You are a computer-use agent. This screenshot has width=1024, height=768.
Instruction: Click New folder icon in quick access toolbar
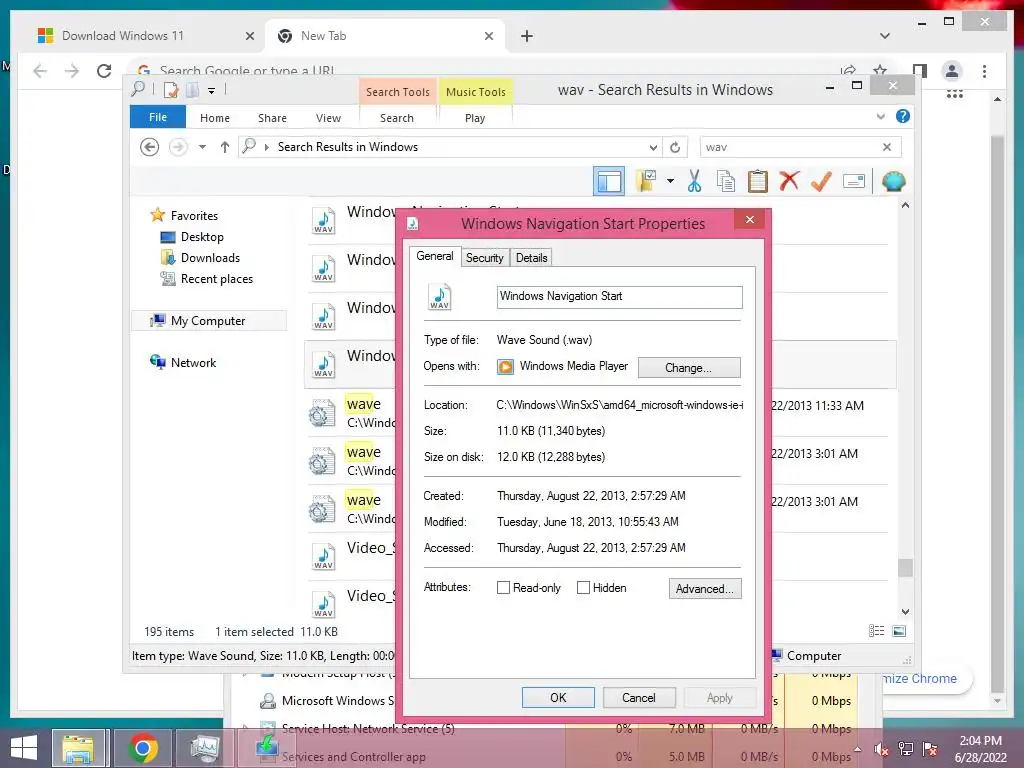193,89
